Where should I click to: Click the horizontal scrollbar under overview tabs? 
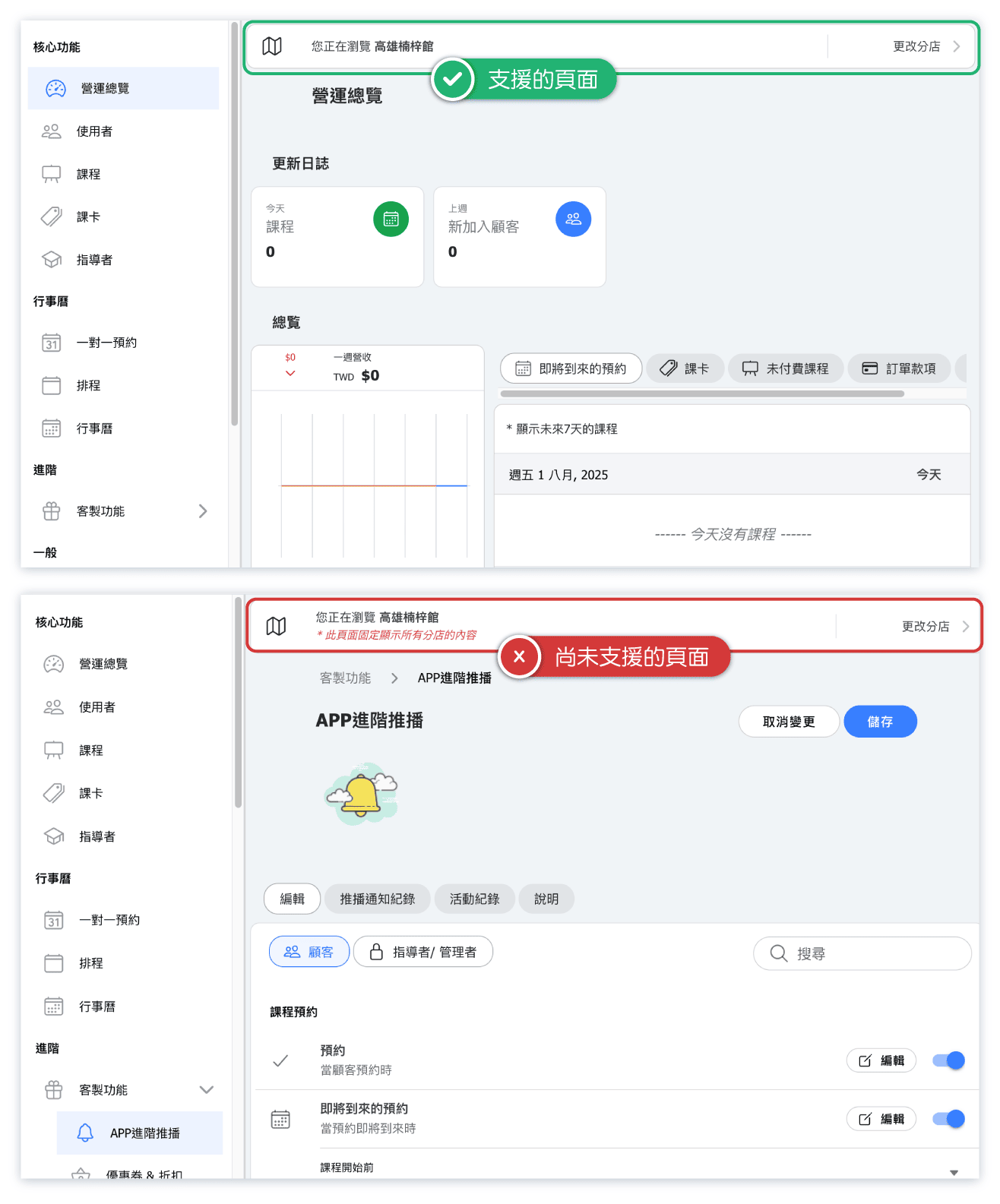click(x=702, y=393)
